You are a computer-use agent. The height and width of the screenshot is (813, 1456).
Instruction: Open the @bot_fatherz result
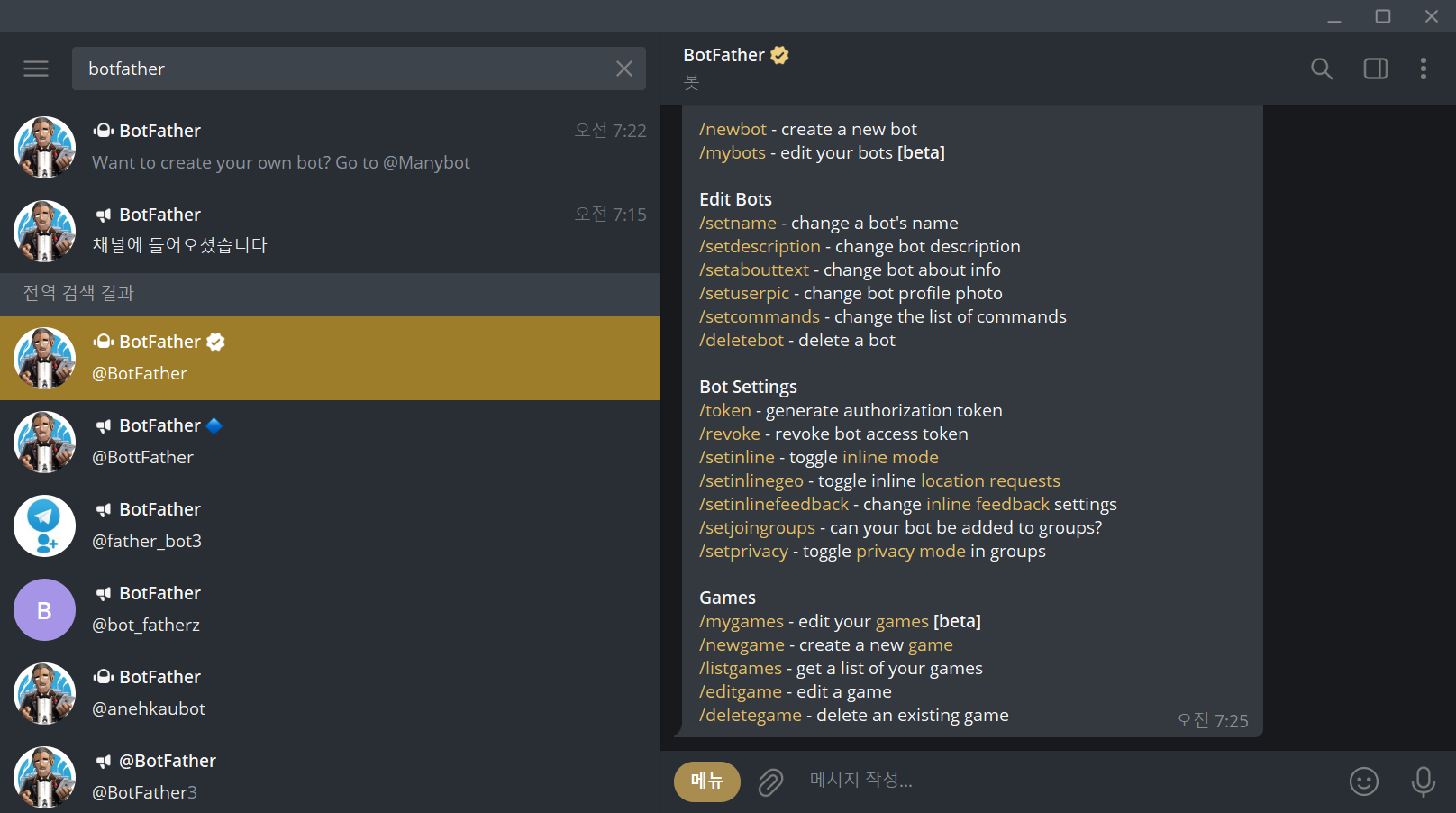pyautogui.click(x=330, y=609)
